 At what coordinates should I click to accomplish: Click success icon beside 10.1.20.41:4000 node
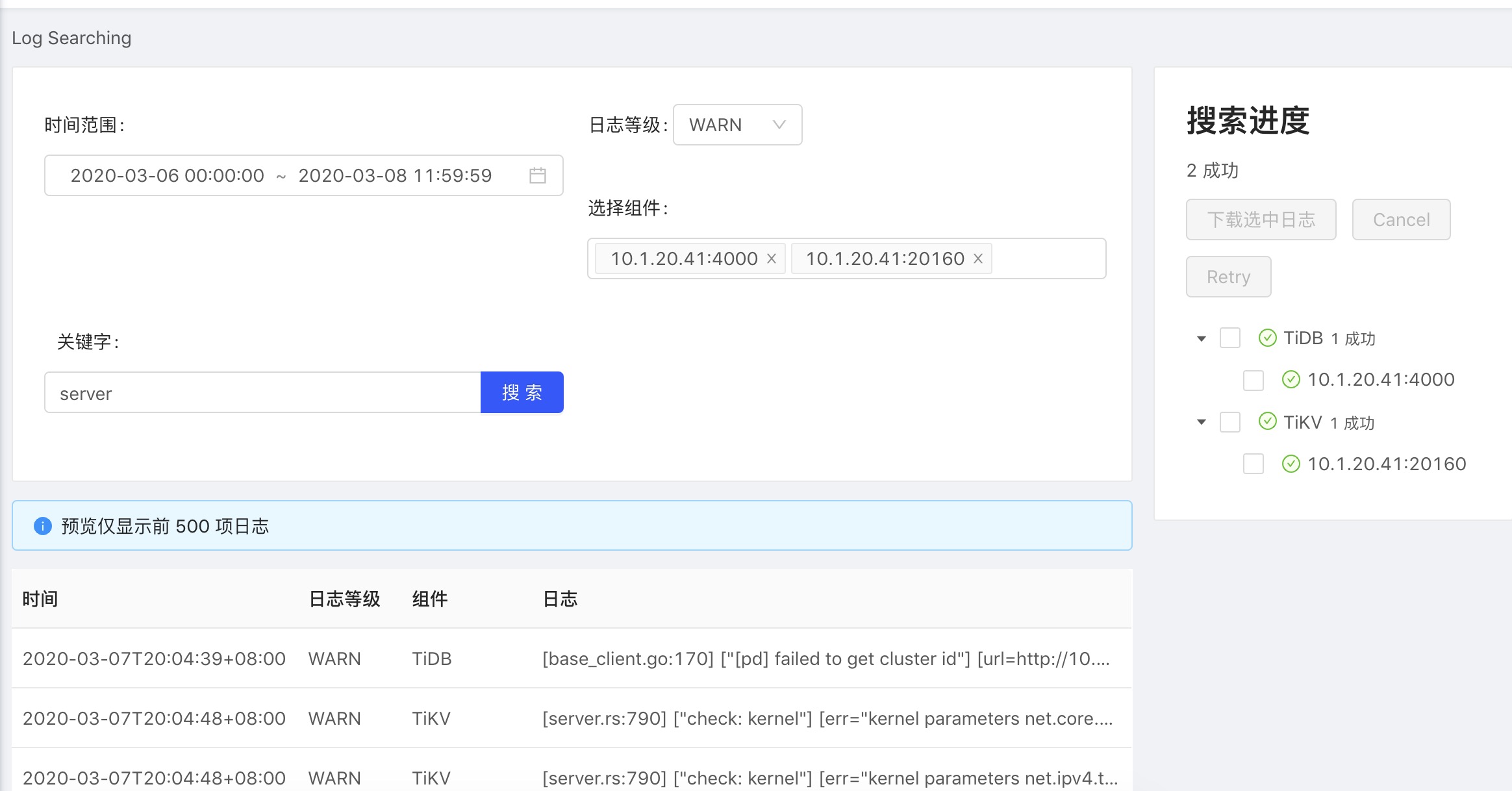(1291, 379)
